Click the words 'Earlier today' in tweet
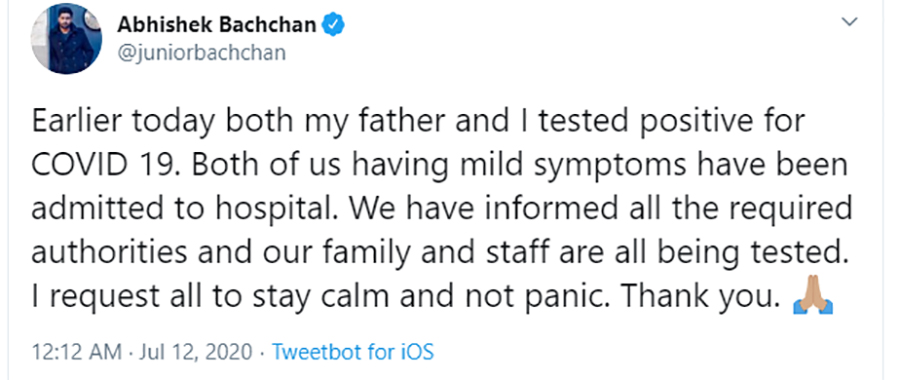The width and height of the screenshot is (900, 380). click(123, 122)
